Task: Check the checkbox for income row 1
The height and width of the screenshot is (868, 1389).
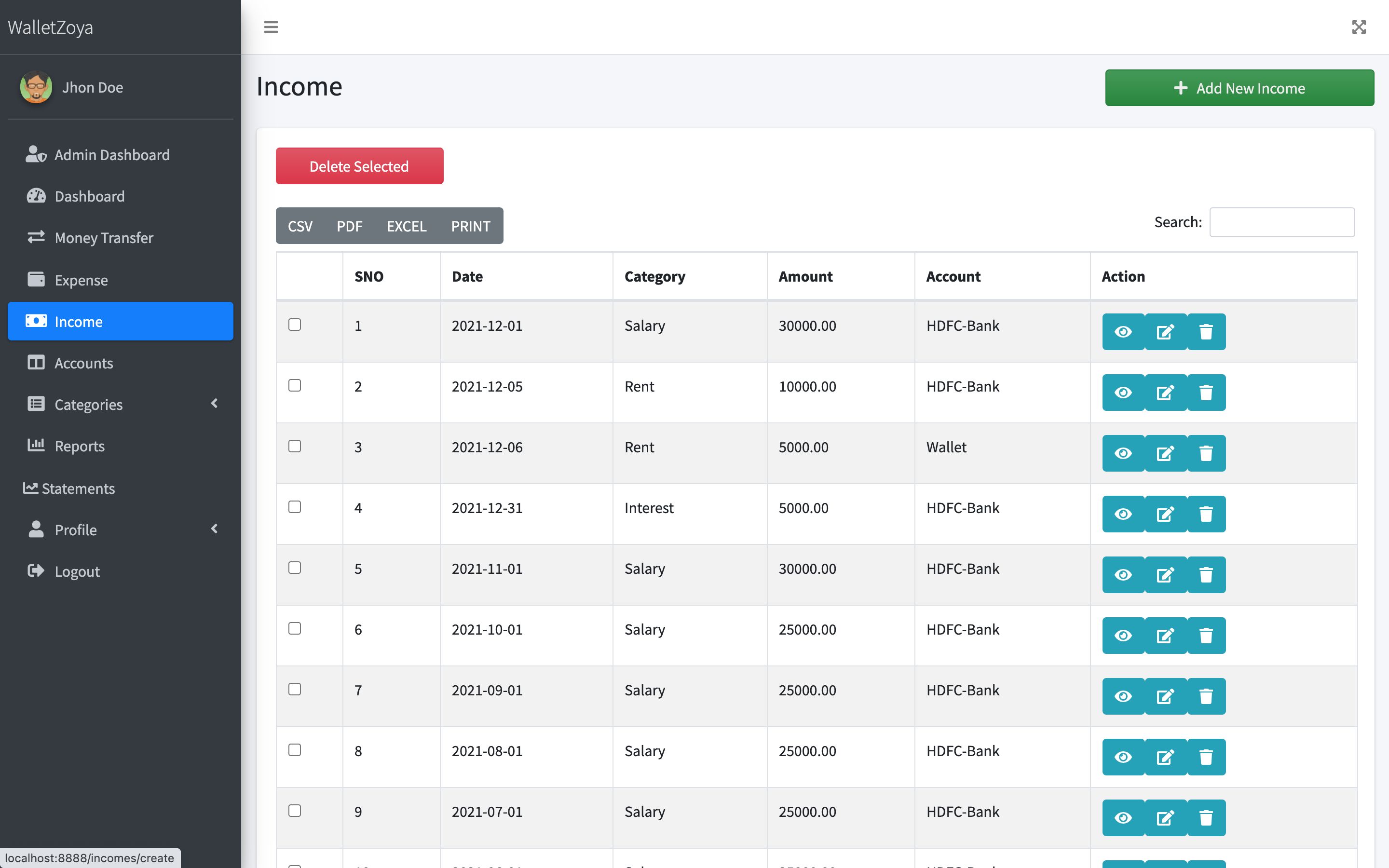Action: pyautogui.click(x=295, y=325)
